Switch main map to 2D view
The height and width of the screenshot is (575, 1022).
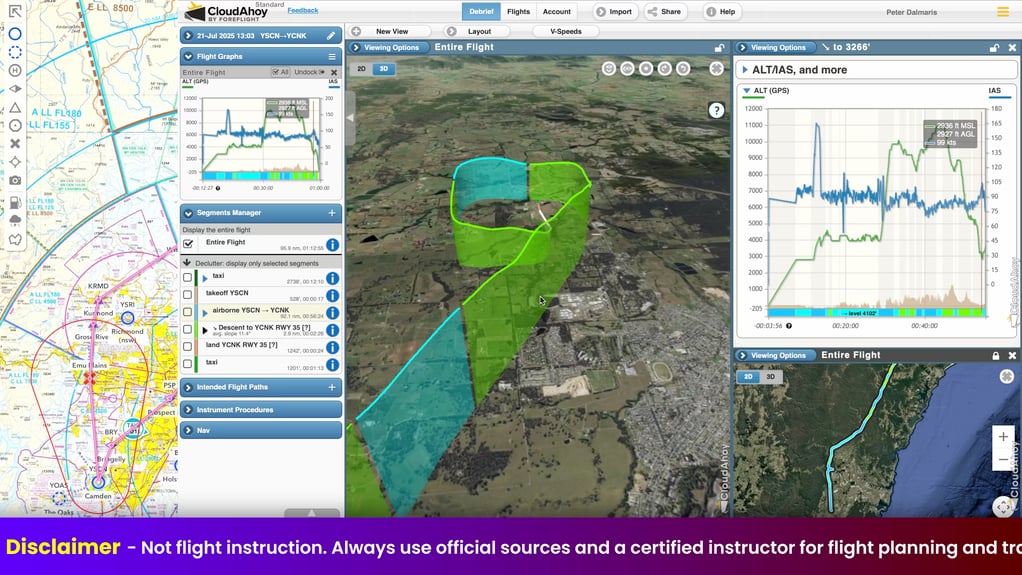click(x=359, y=69)
